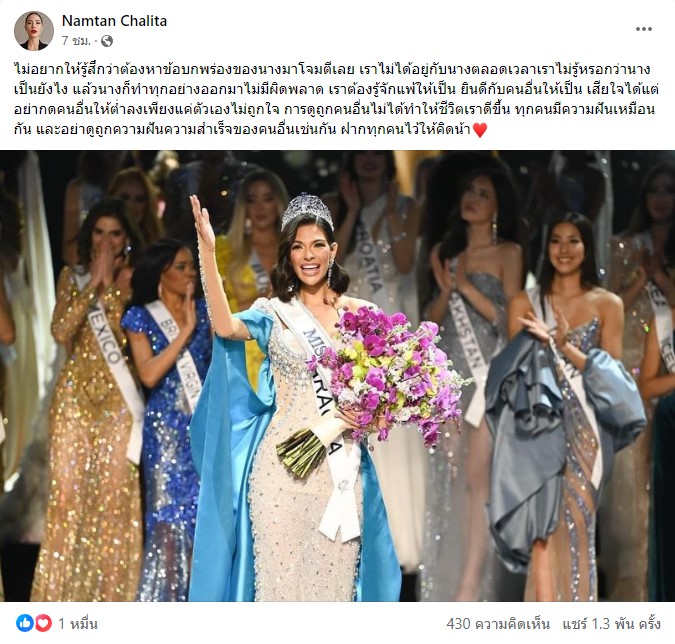This screenshot has height=644, width=675.
Task: Open Namtan Chalita's profile picture avatar
Action: [x=34, y=31]
